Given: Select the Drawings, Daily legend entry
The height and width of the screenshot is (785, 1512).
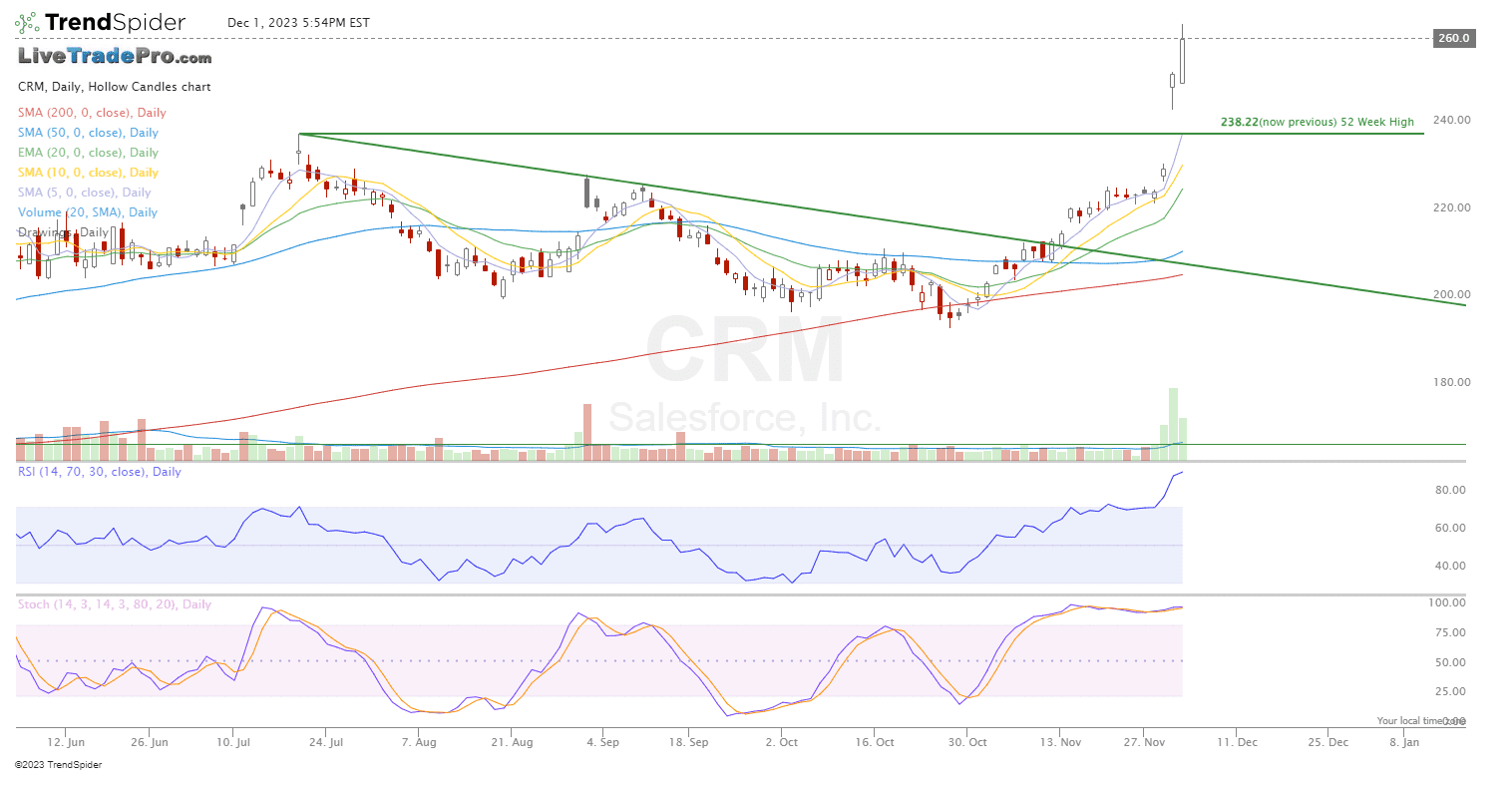Looking at the screenshot, I should pos(63,232).
